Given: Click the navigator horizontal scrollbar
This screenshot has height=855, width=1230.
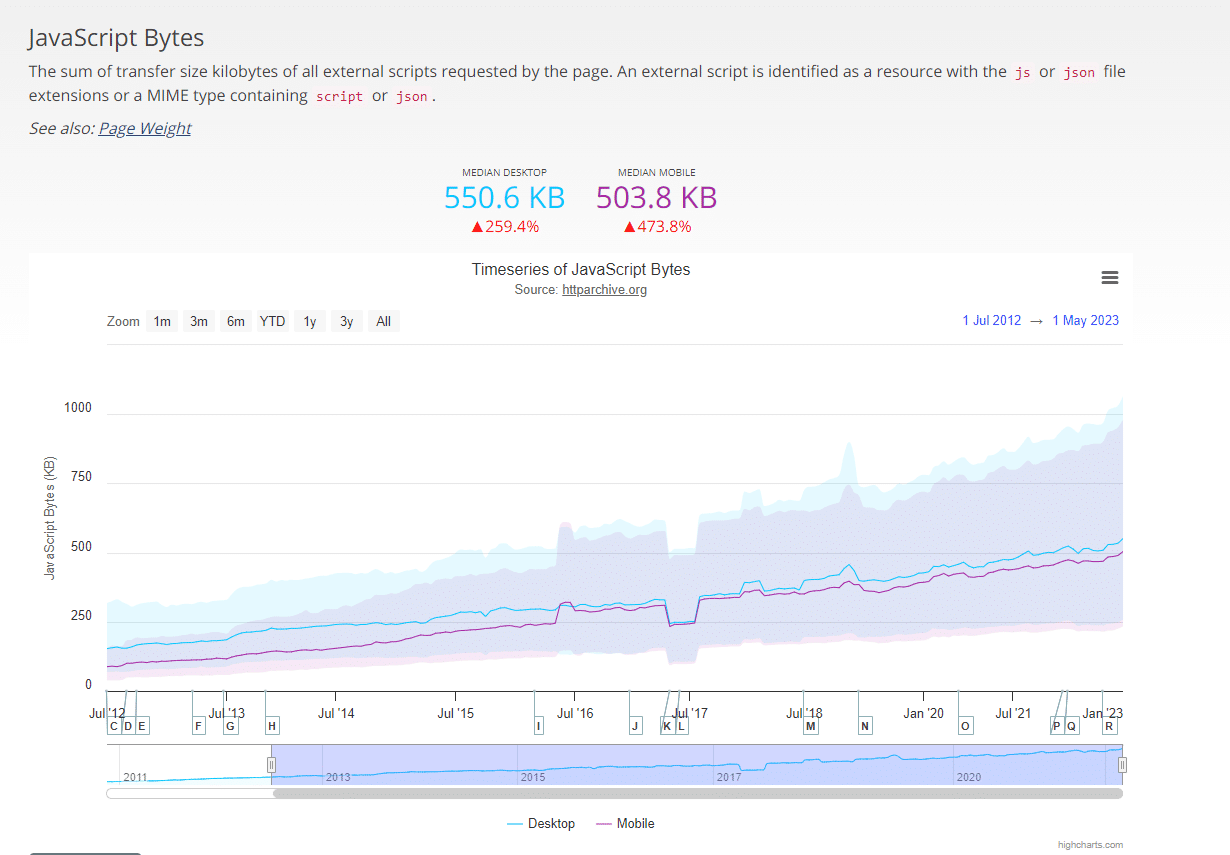Looking at the screenshot, I should [697, 794].
